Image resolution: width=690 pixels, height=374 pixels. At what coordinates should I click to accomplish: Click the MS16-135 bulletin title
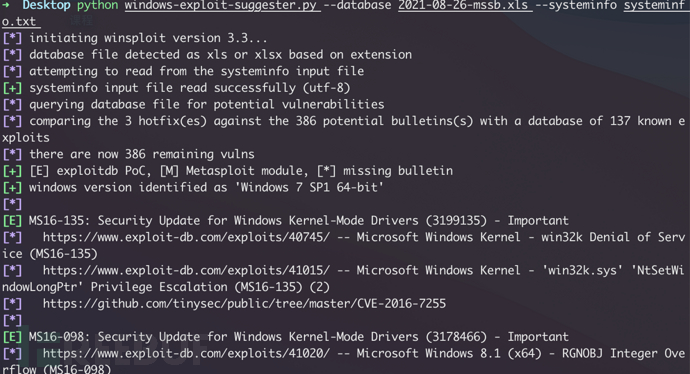pyautogui.click(x=298, y=220)
